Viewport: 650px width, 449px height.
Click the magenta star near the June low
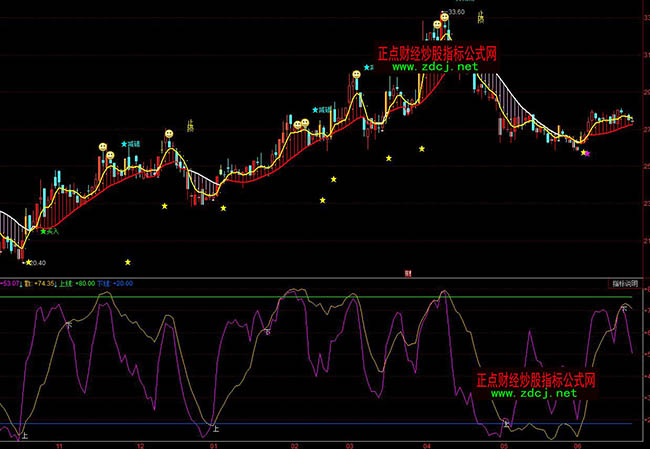pos(587,154)
